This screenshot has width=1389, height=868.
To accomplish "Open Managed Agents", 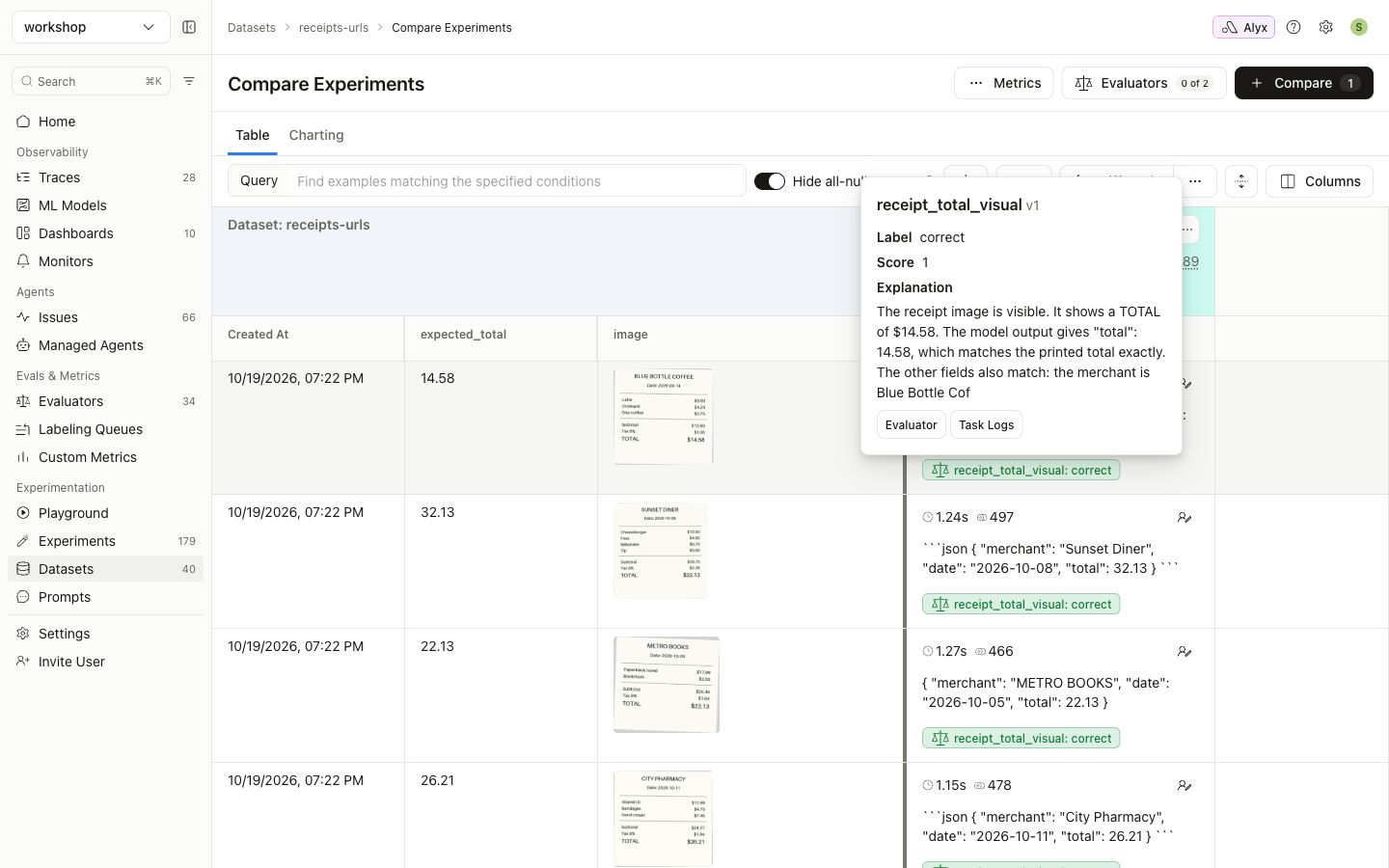I will click(106, 345).
